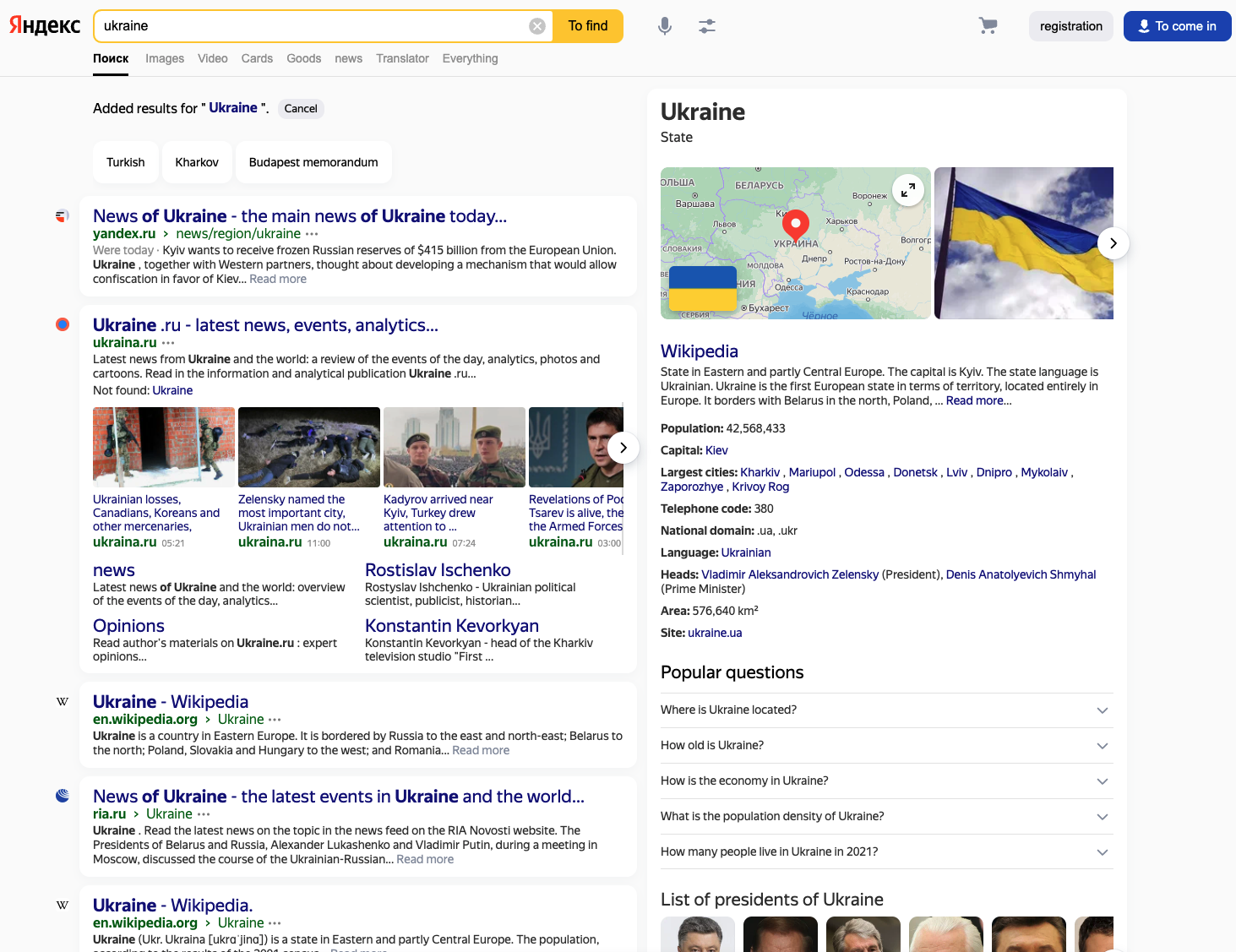Start voice search with the microphone icon
The image size is (1236, 952).
point(665,26)
